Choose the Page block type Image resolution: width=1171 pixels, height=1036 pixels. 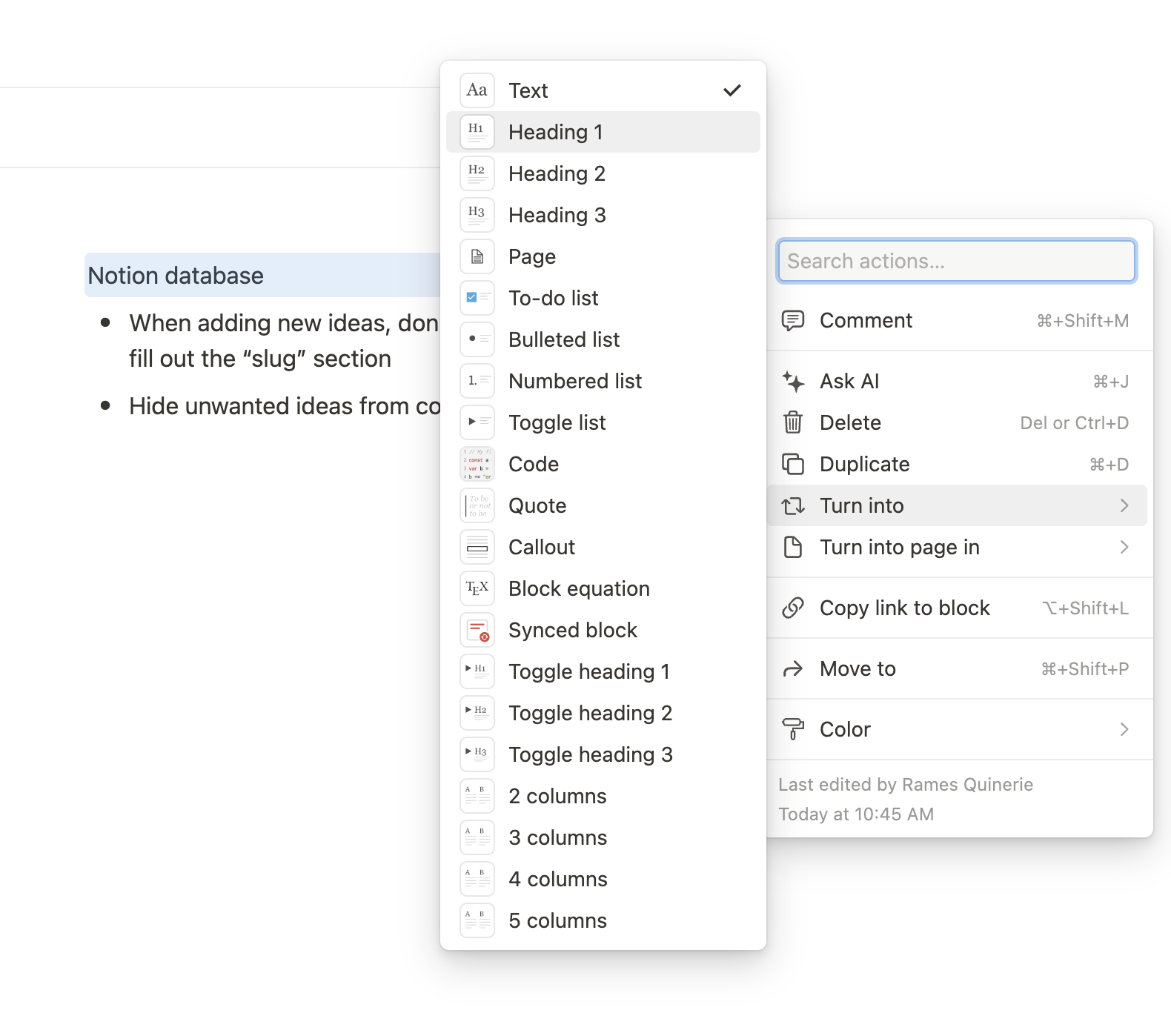point(603,256)
